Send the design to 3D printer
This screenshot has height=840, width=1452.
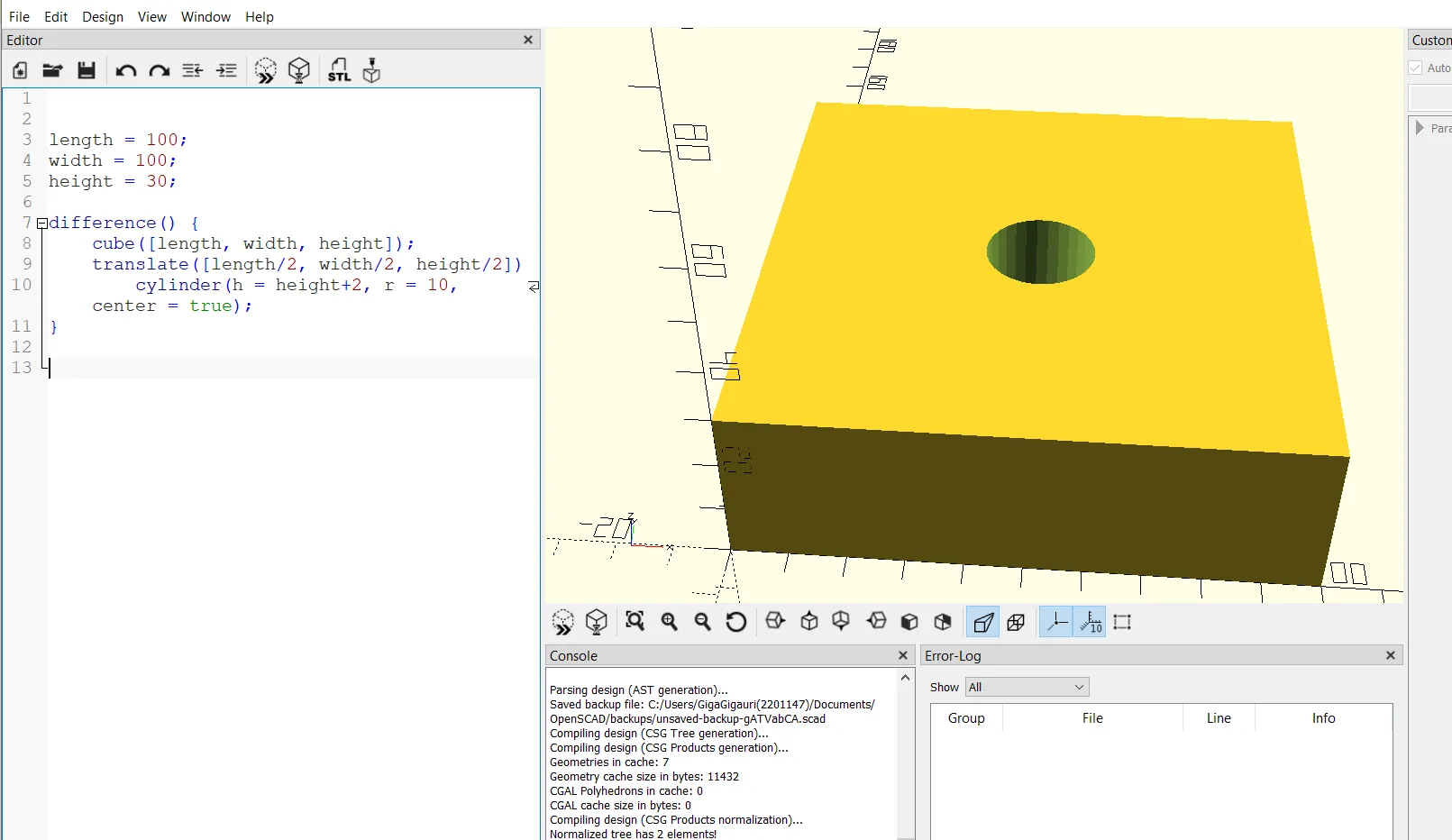371,70
